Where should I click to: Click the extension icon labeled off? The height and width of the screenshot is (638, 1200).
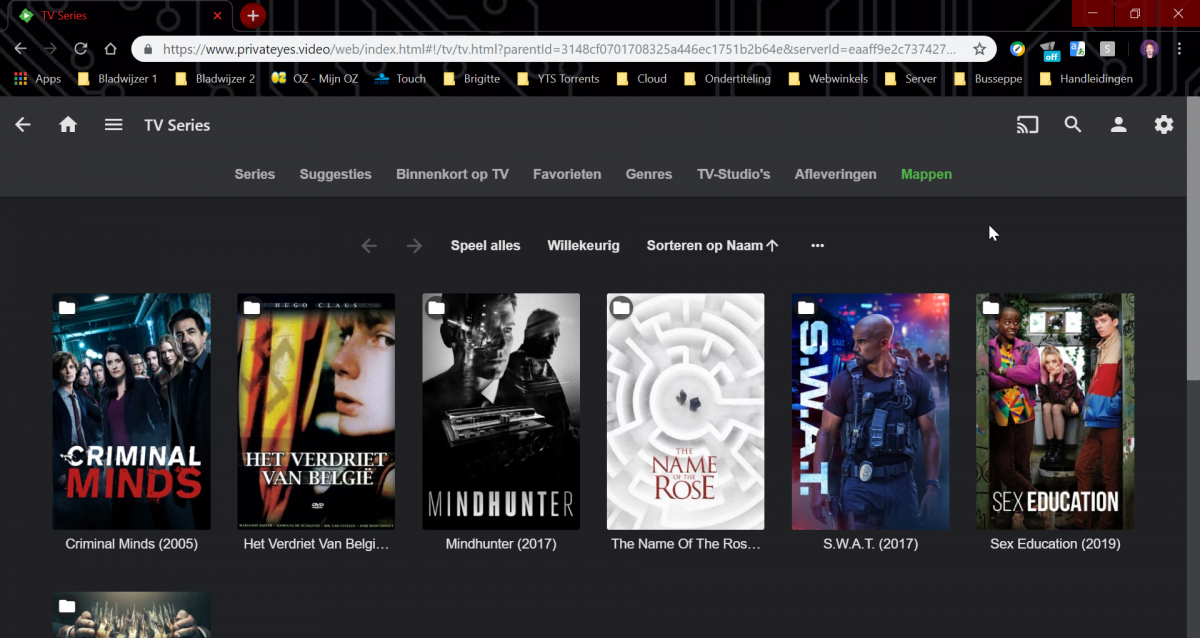pyautogui.click(x=1049, y=50)
